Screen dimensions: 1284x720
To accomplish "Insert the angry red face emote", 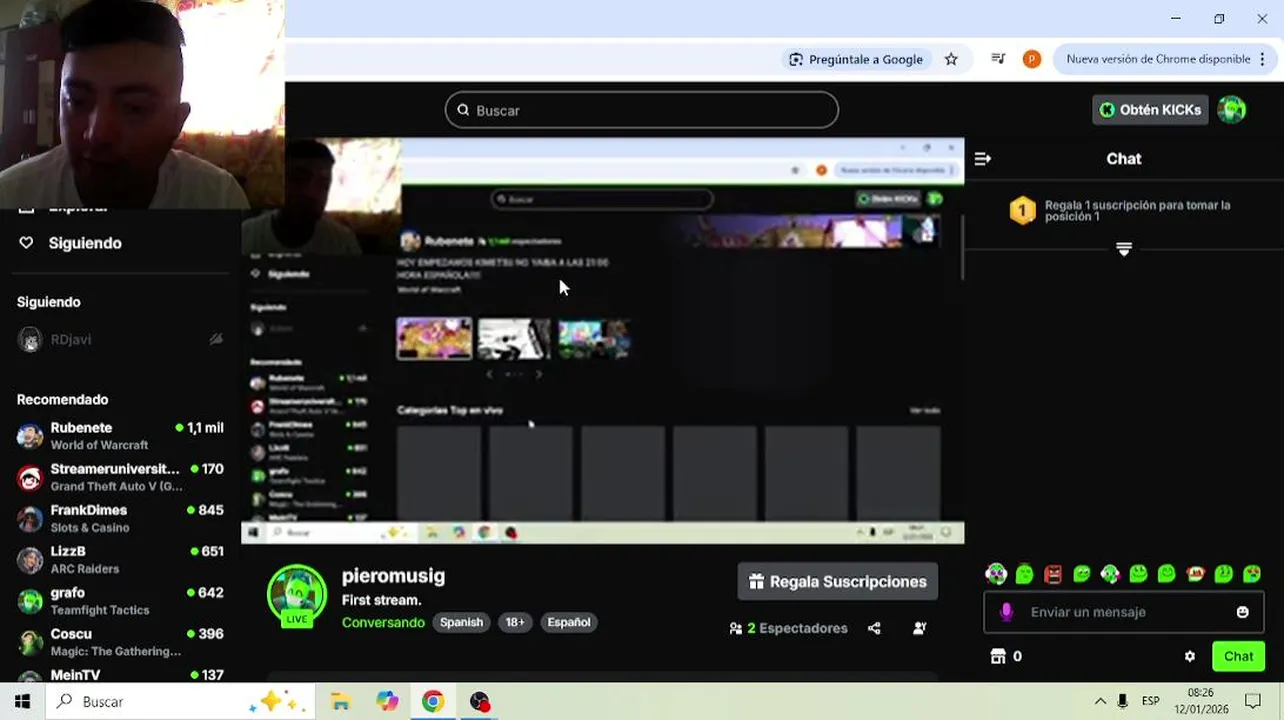I will [x=1053, y=574].
